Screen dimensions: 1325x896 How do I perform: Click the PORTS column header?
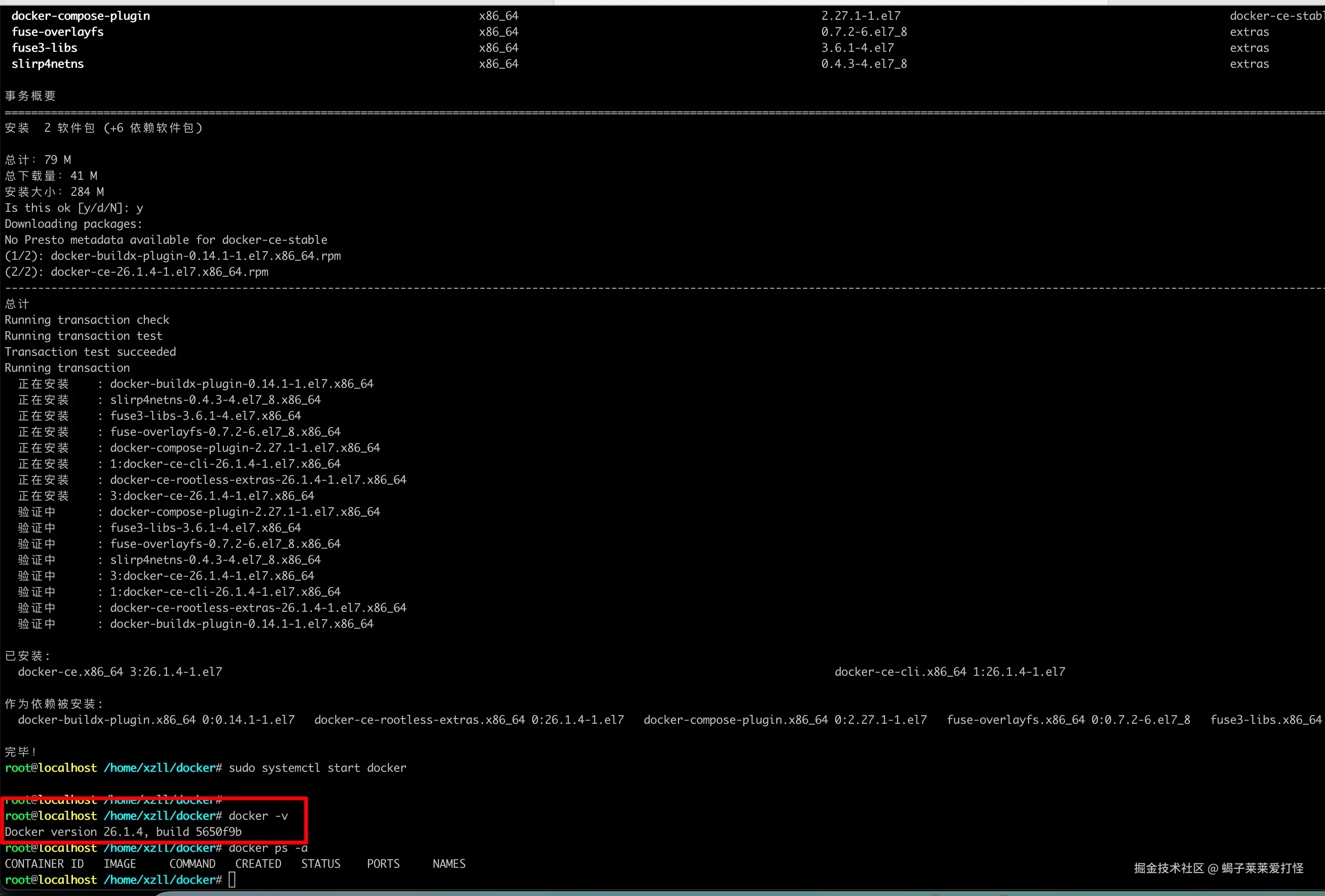click(383, 864)
